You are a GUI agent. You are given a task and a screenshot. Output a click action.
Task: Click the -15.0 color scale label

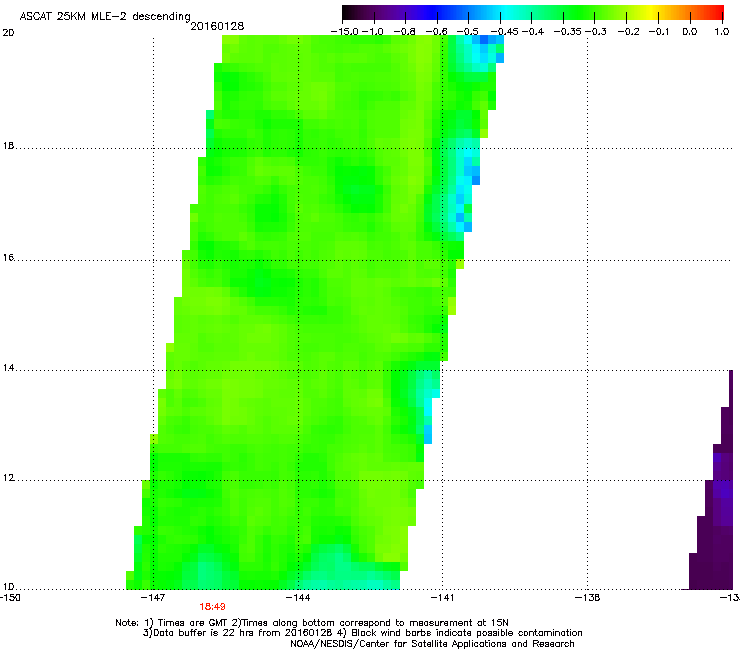(345, 32)
